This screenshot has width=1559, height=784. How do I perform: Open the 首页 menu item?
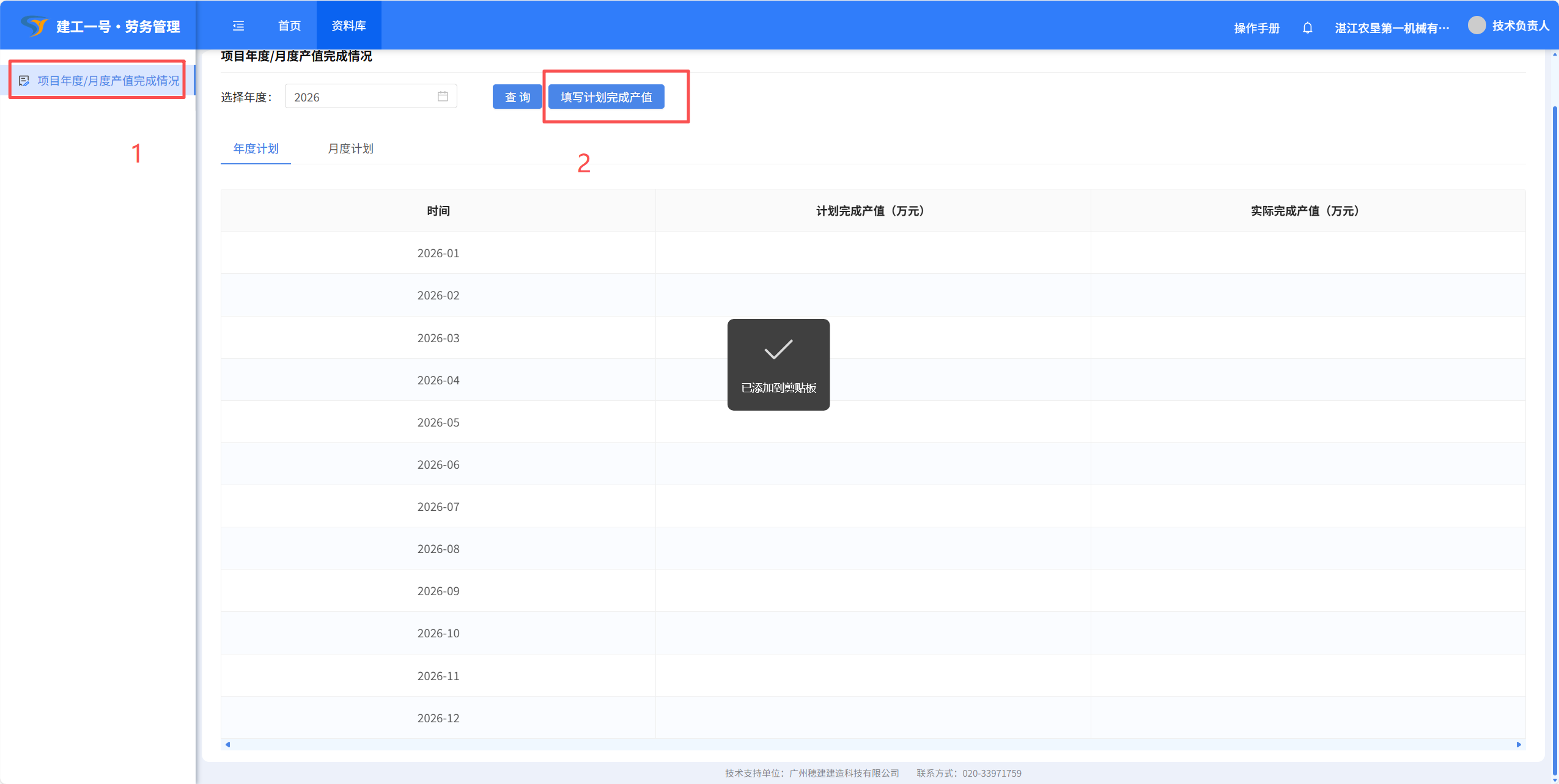289,26
